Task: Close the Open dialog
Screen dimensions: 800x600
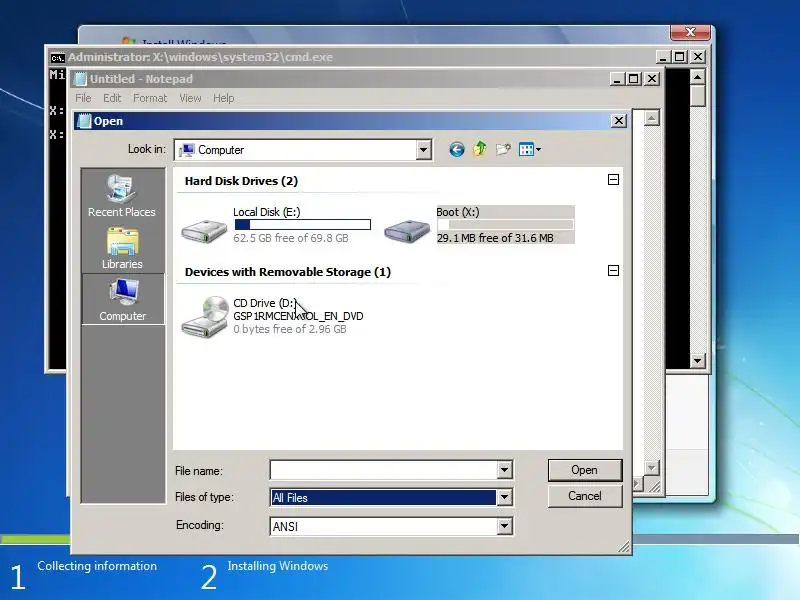Action: 619,121
